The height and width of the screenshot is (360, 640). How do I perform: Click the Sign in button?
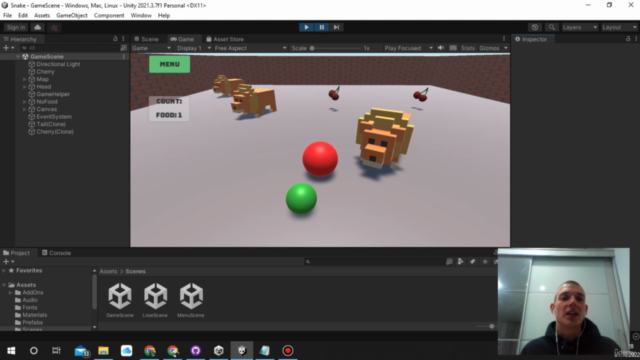pyautogui.click(x=16, y=27)
